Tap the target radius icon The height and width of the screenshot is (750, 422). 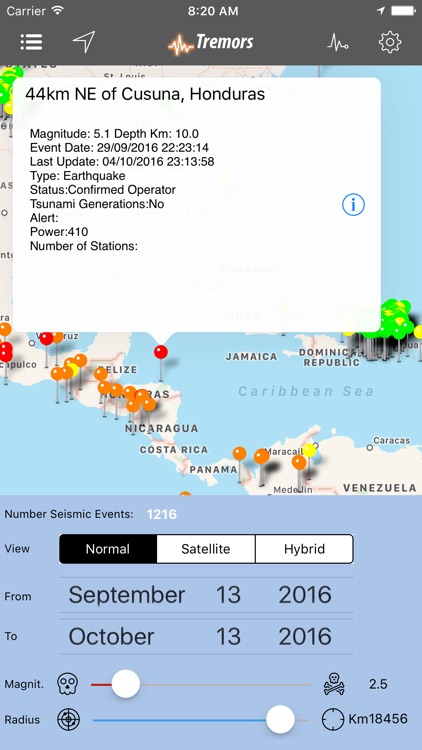[x=68, y=719]
